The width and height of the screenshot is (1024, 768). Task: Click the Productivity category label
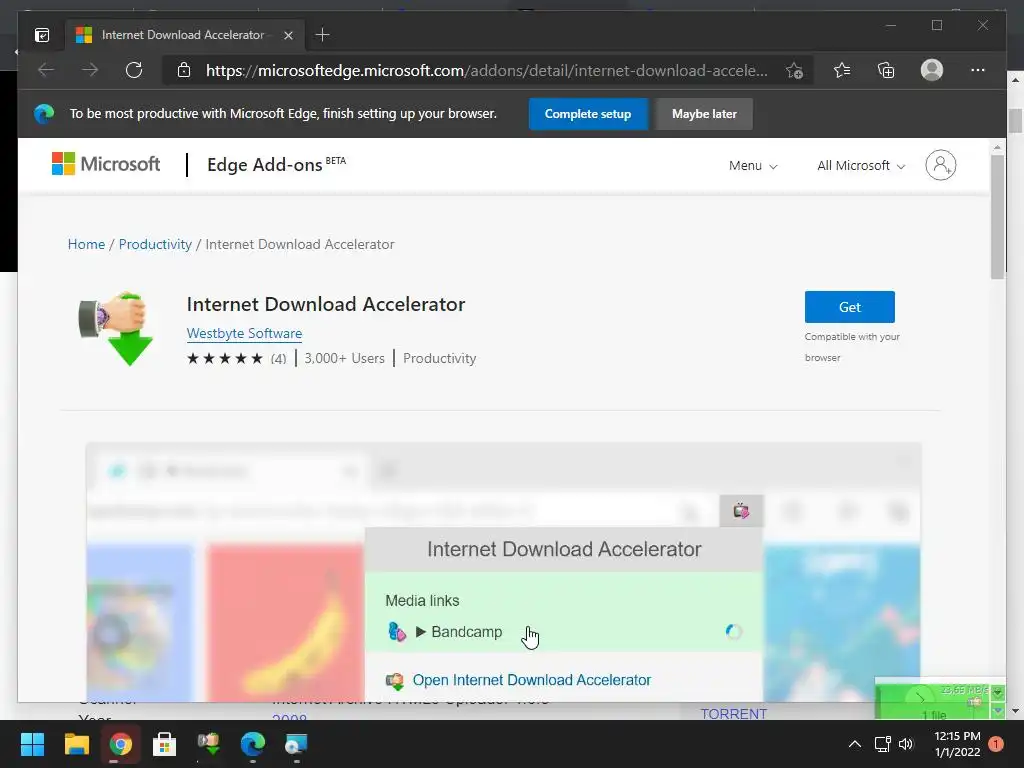pos(440,358)
